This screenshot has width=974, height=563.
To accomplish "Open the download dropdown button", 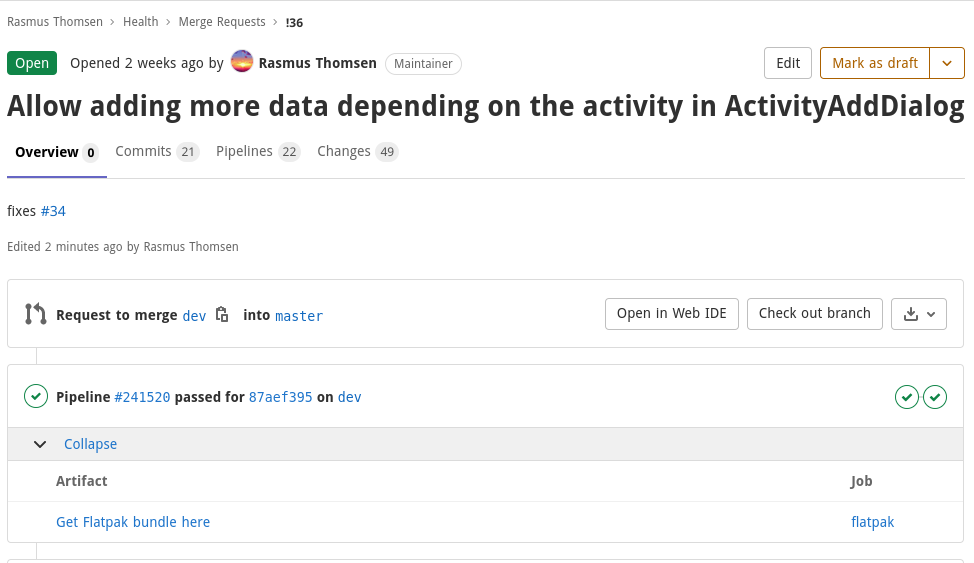I will tap(919, 314).
